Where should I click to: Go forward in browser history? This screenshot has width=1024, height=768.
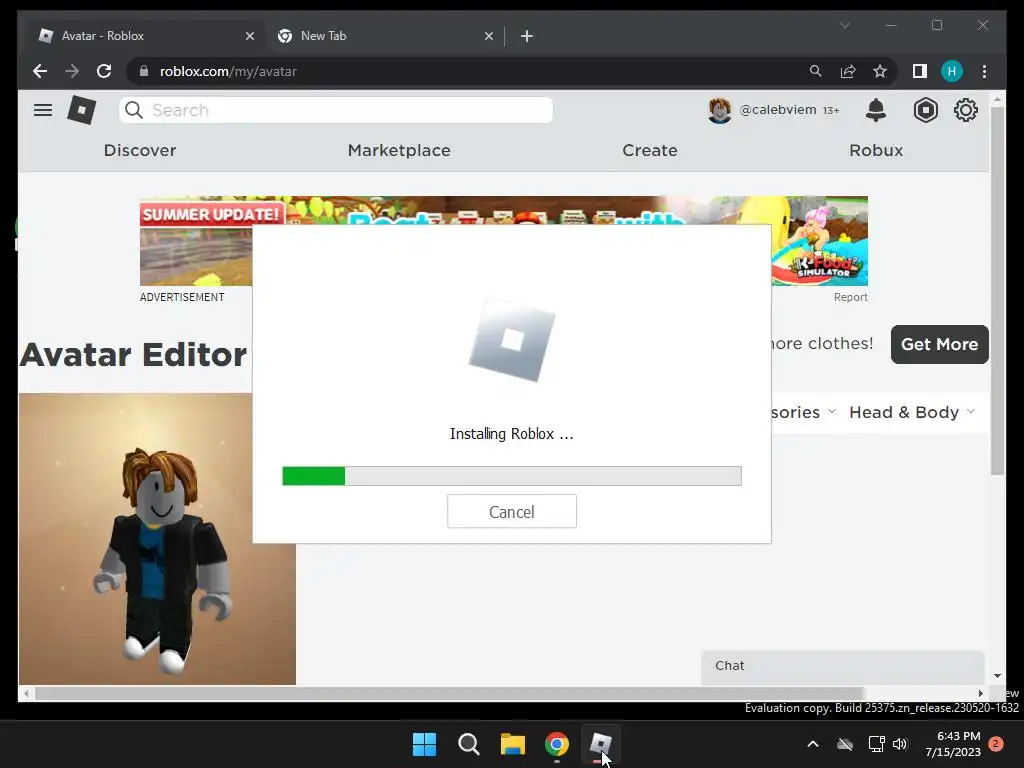coord(72,71)
